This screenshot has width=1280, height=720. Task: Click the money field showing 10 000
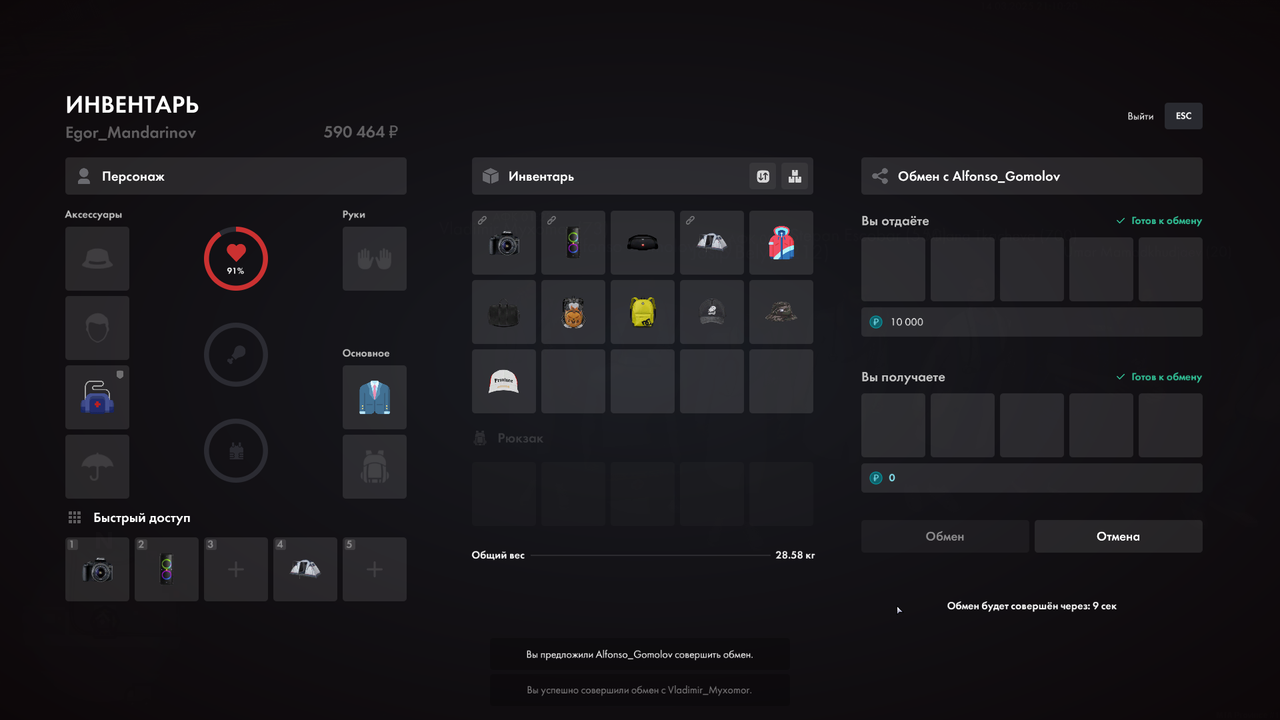click(1032, 322)
